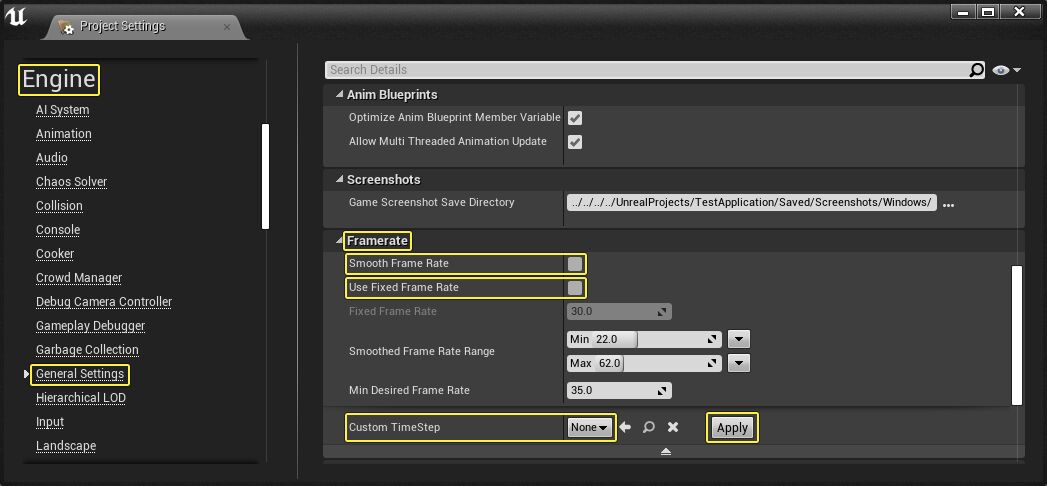Click the Custom TimeStep label
This screenshot has width=1047, height=486.
pyautogui.click(x=394, y=427)
